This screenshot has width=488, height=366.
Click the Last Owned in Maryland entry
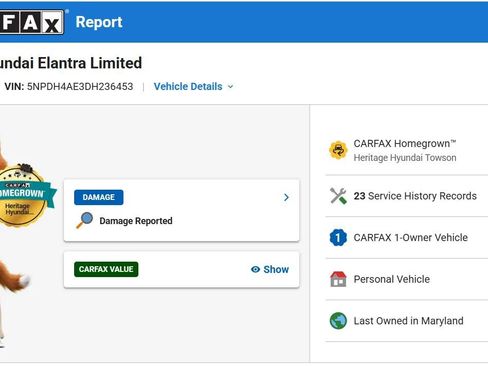[408, 321]
